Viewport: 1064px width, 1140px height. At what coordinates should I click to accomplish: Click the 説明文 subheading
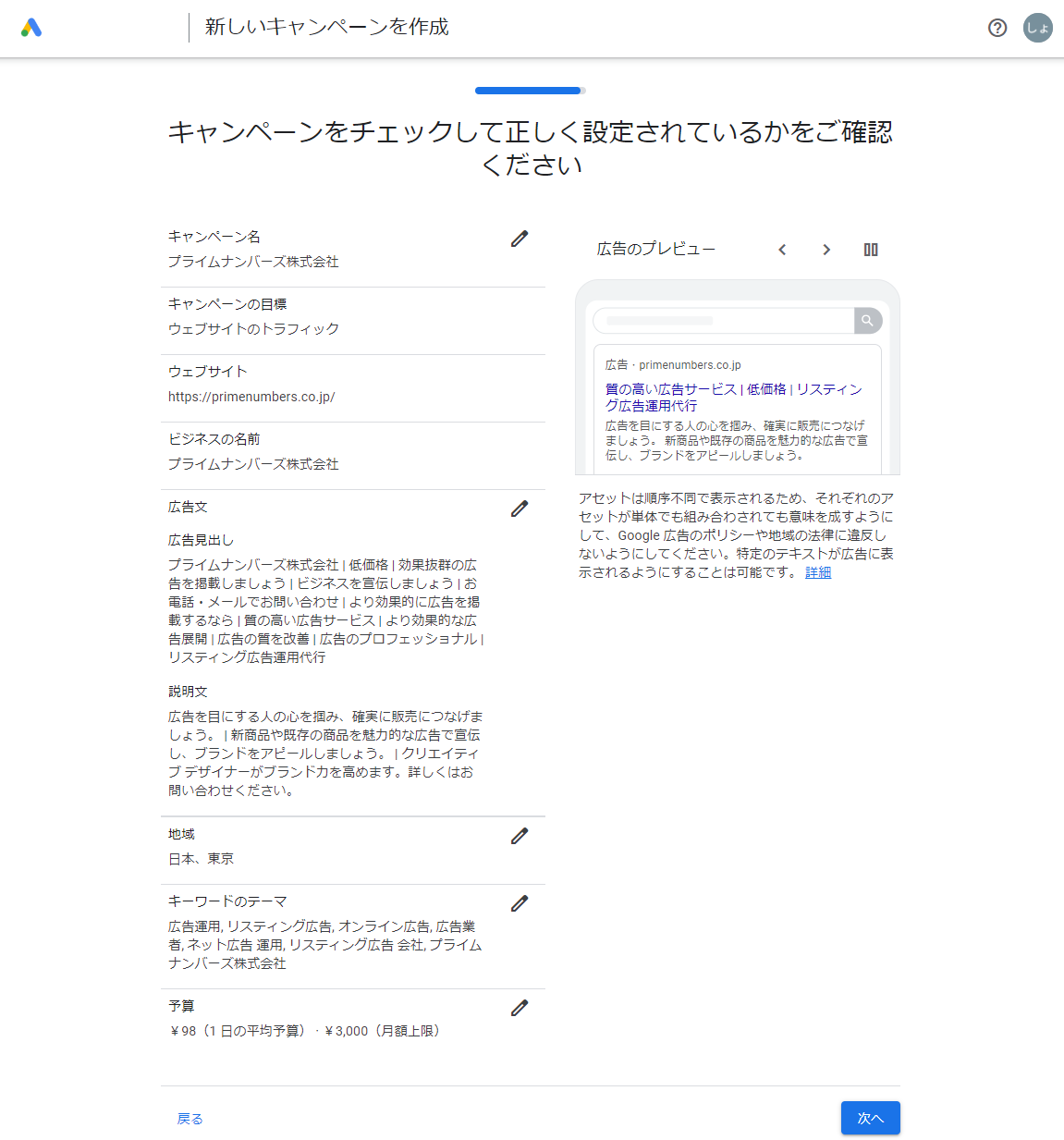coord(188,692)
